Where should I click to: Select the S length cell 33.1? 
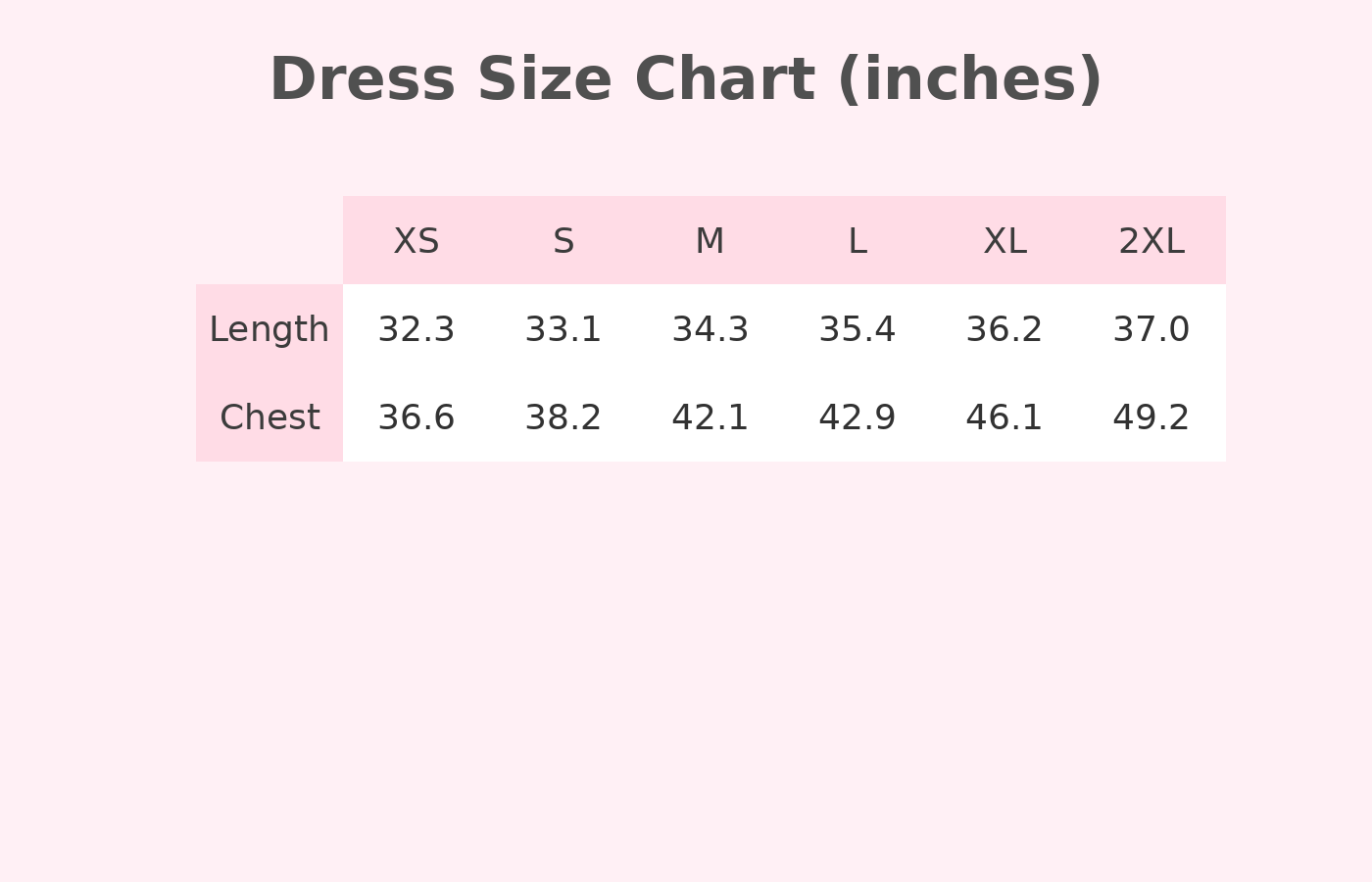(563, 329)
